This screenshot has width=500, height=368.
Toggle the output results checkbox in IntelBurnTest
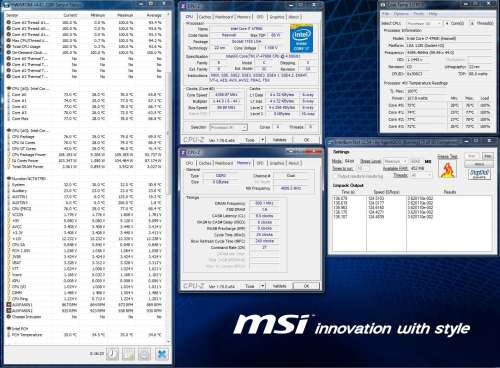pyautogui.click(x=335, y=176)
